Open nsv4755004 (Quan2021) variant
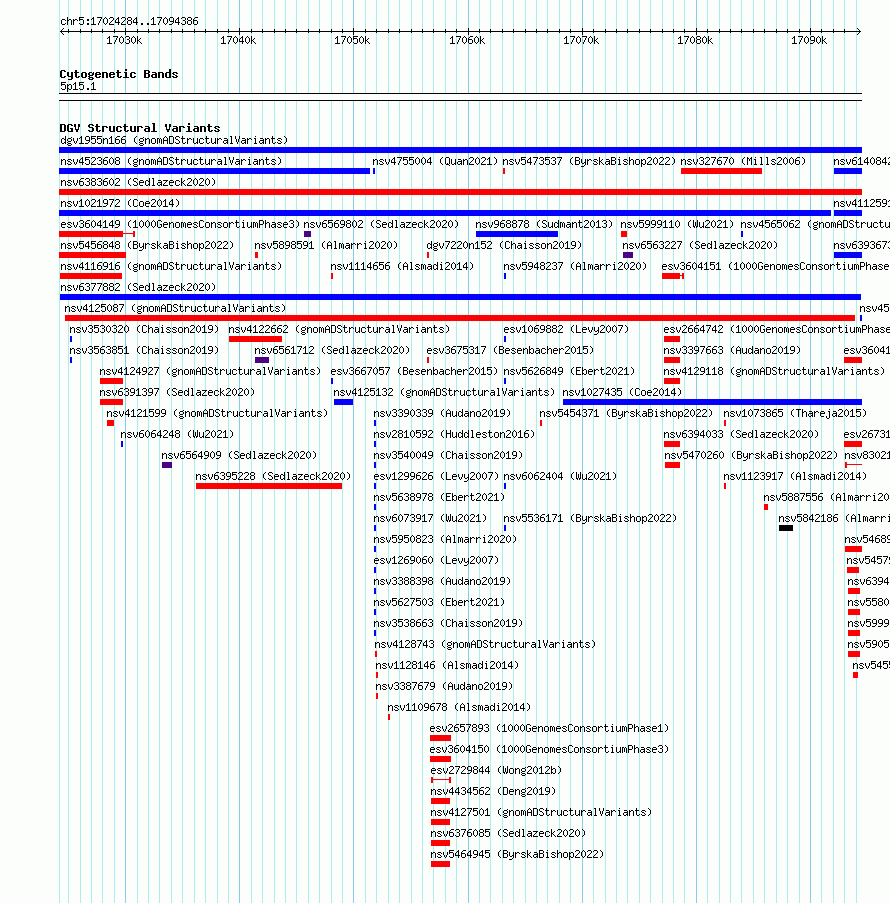 coord(435,161)
